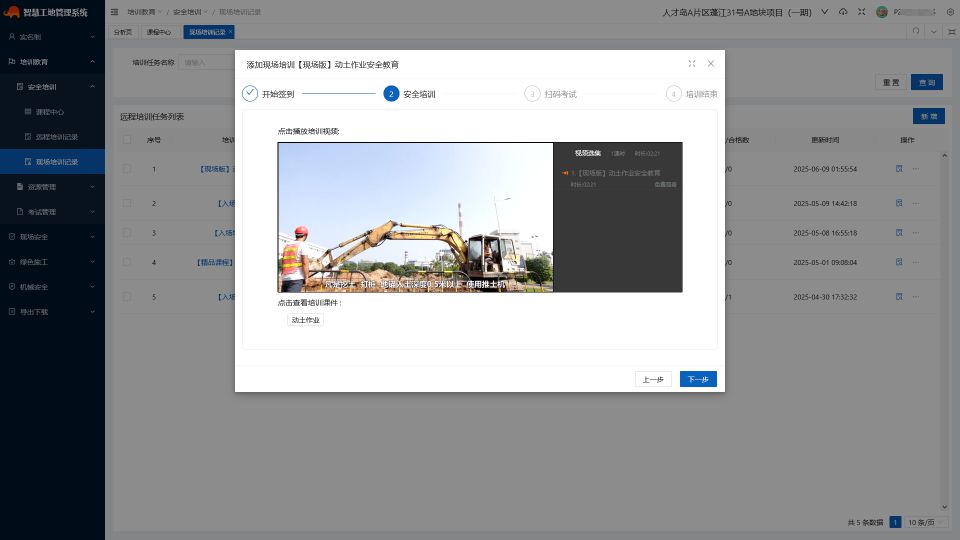
Task: Open the tab bar dropdown chevron
Action: tap(934, 32)
